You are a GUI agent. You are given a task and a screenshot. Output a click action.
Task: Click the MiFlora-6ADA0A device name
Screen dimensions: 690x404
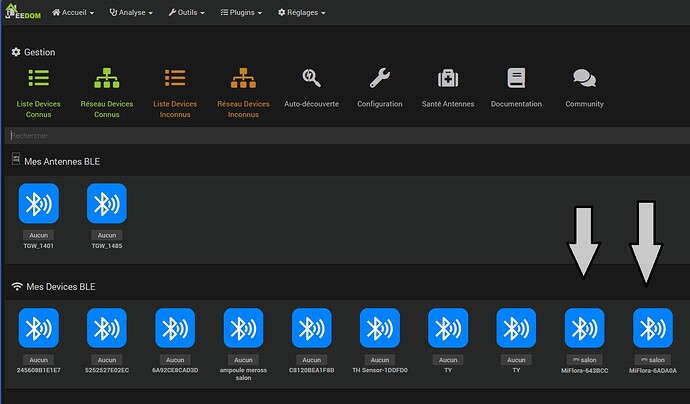(x=653, y=371)
